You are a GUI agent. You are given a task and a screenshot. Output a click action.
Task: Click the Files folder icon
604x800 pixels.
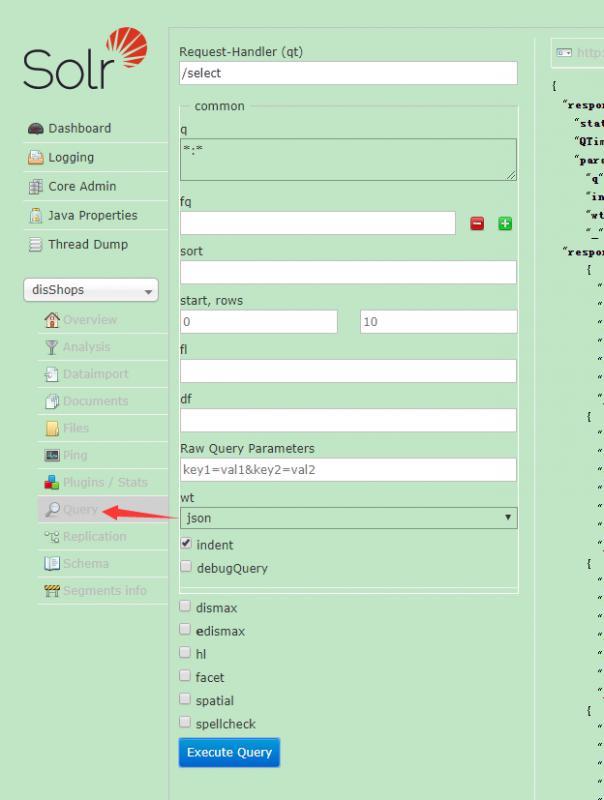coord(52,428)
